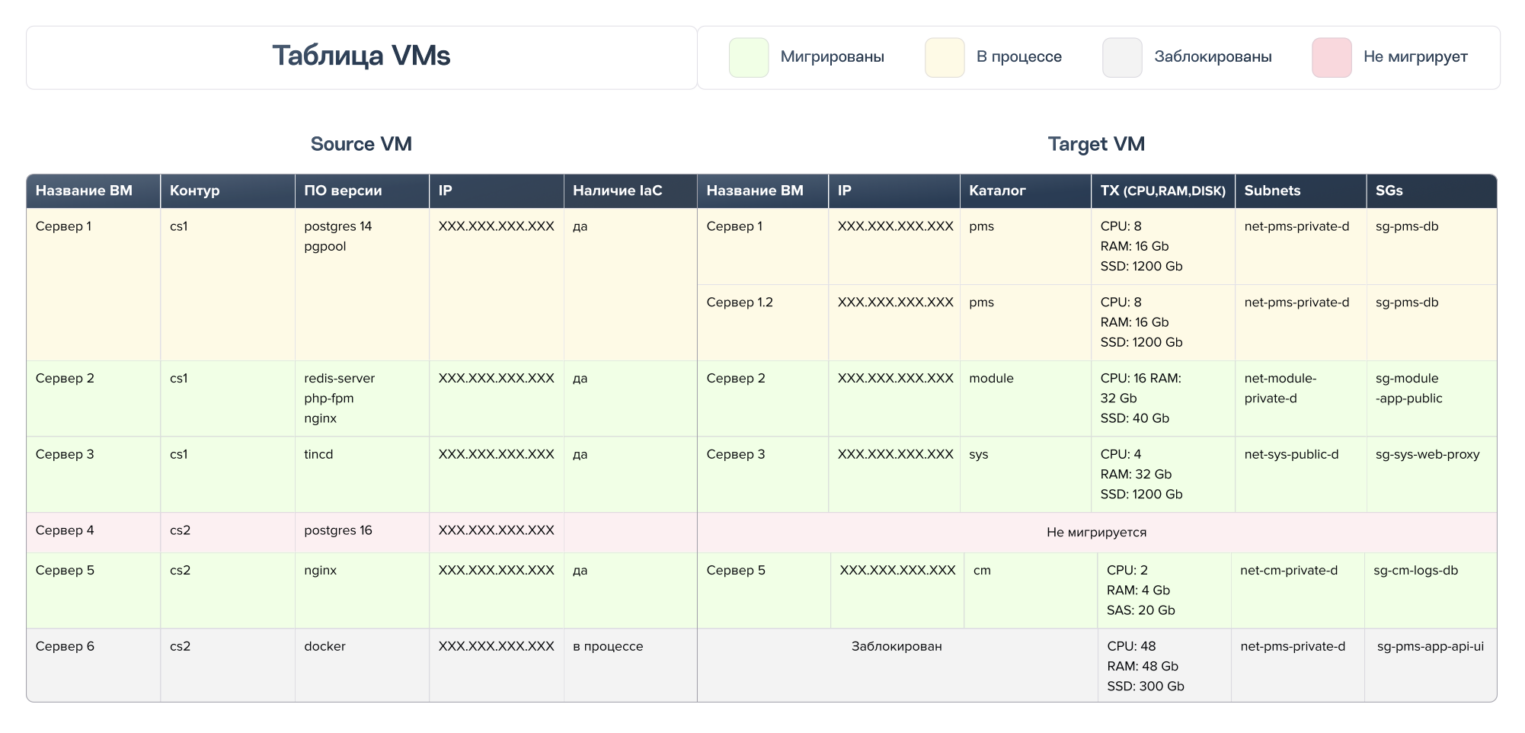Click the Target VM section heading
Screen dimensions: 1525x733
pyautogui.click(x=1096, y=144)
